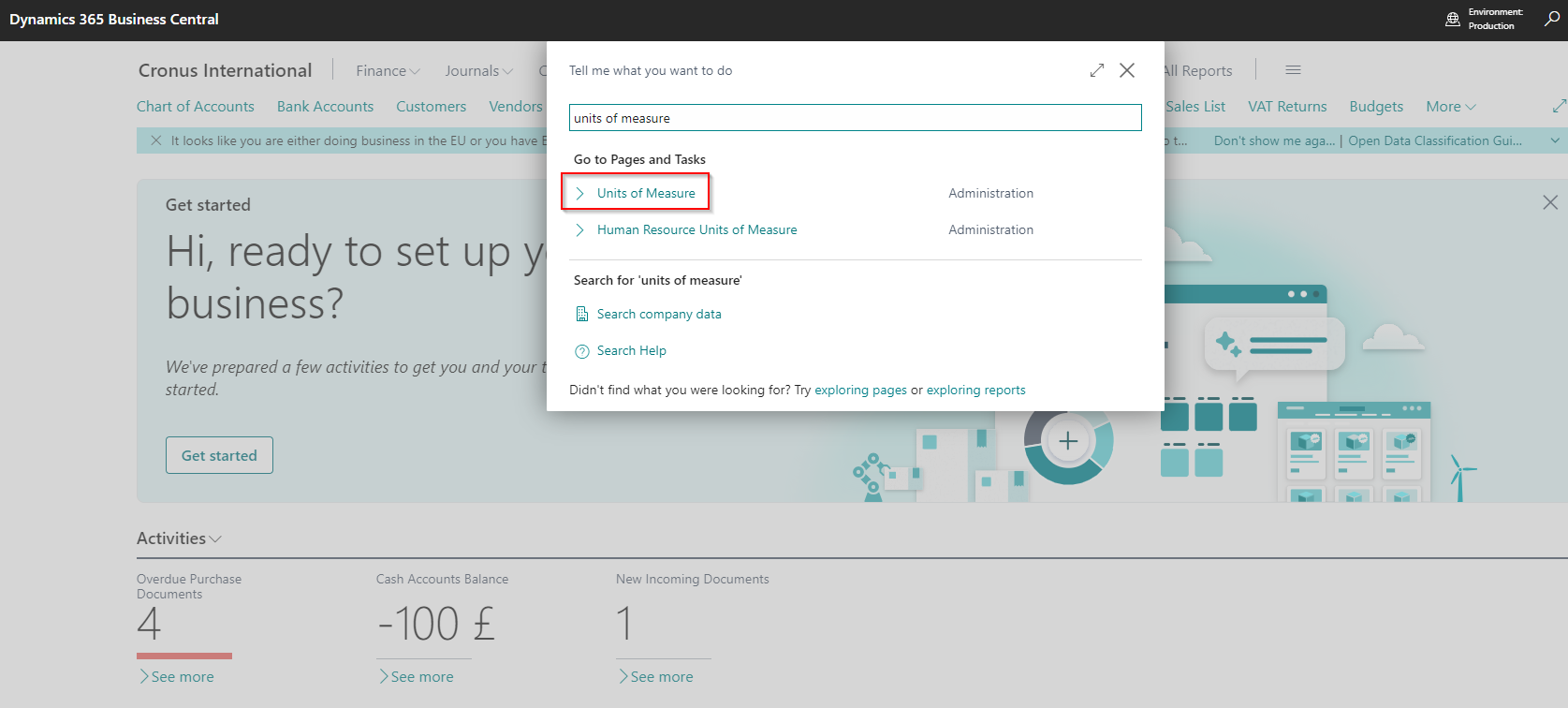Screen dimensions: 1568x708
Task: See more under New Incoming Documents
Action: (x=656, y=677)
